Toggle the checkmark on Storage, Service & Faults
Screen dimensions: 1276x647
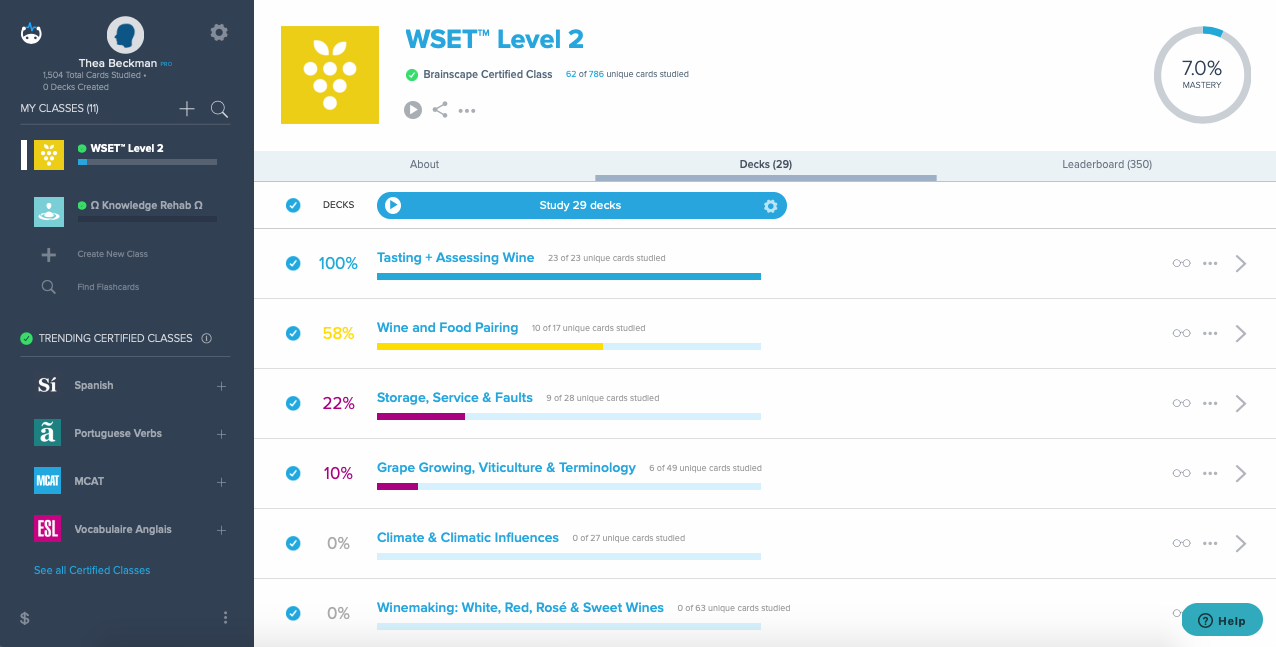[293, 403]
